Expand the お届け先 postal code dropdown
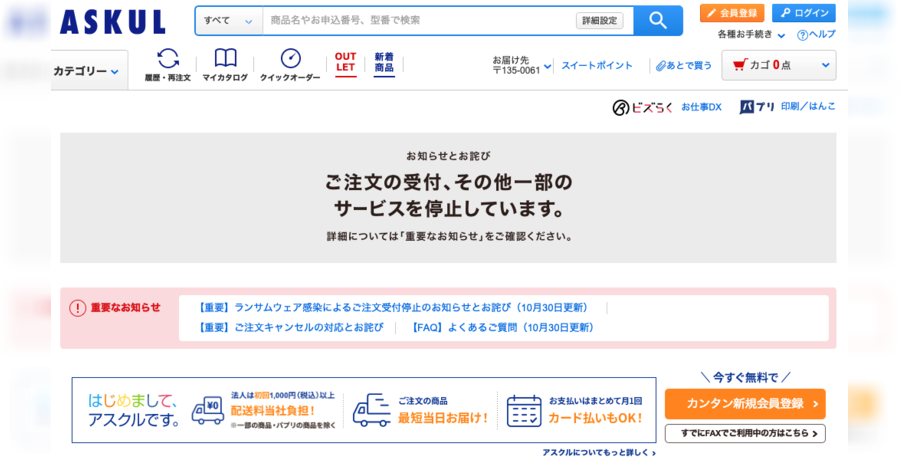 click(x=521, y=65)
